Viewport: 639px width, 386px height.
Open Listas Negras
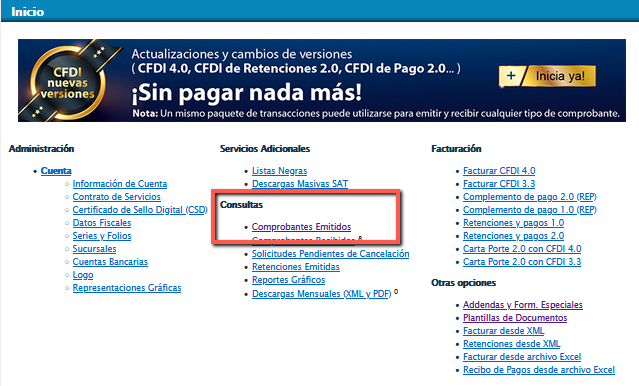(x=280, y=171)
